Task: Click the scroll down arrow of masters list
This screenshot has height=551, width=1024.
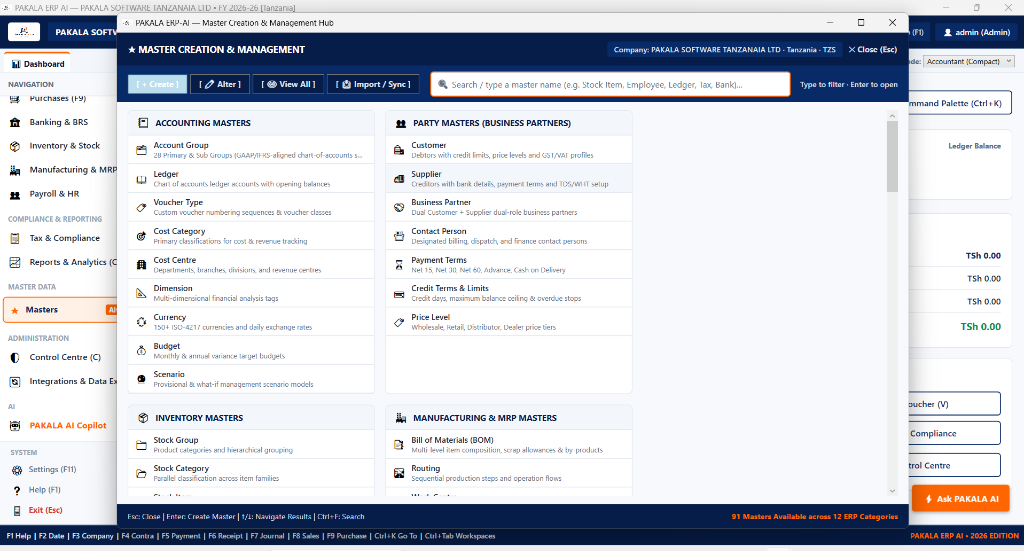Action: click(892, 491)
